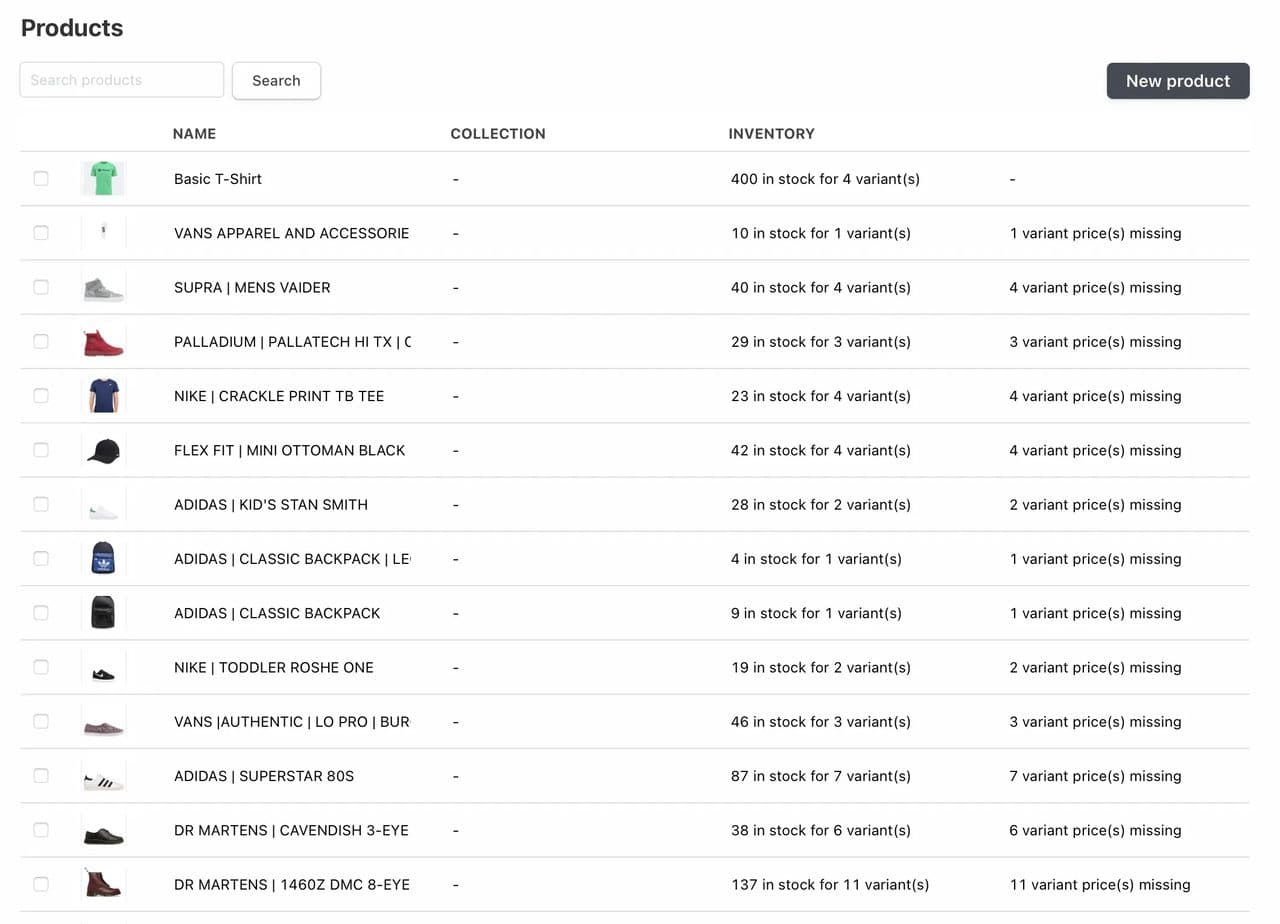Check the ADIDAS SUPERSTAR 80S checkbox
The image size is (1280, 924).
point(41,775)
